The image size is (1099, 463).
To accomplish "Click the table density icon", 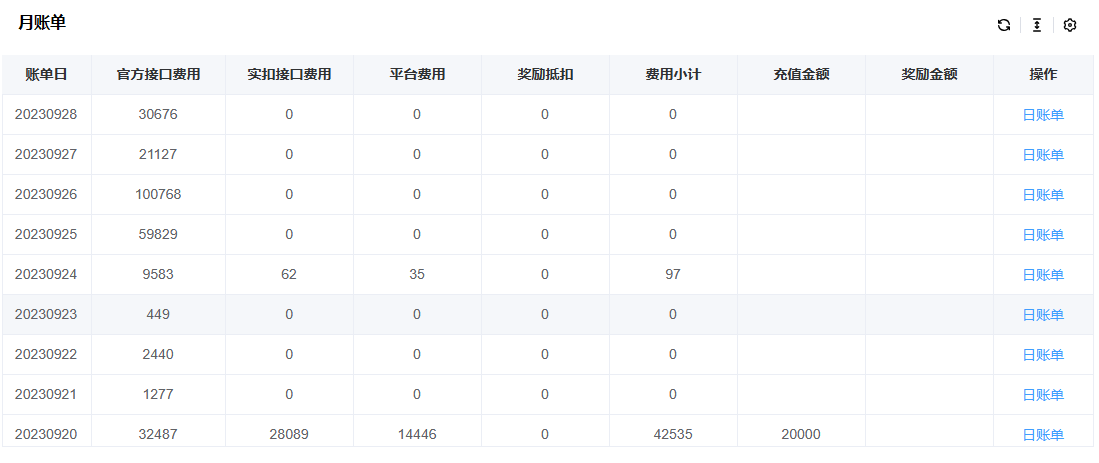I will pyautogui.click(x=1037, y=25).
